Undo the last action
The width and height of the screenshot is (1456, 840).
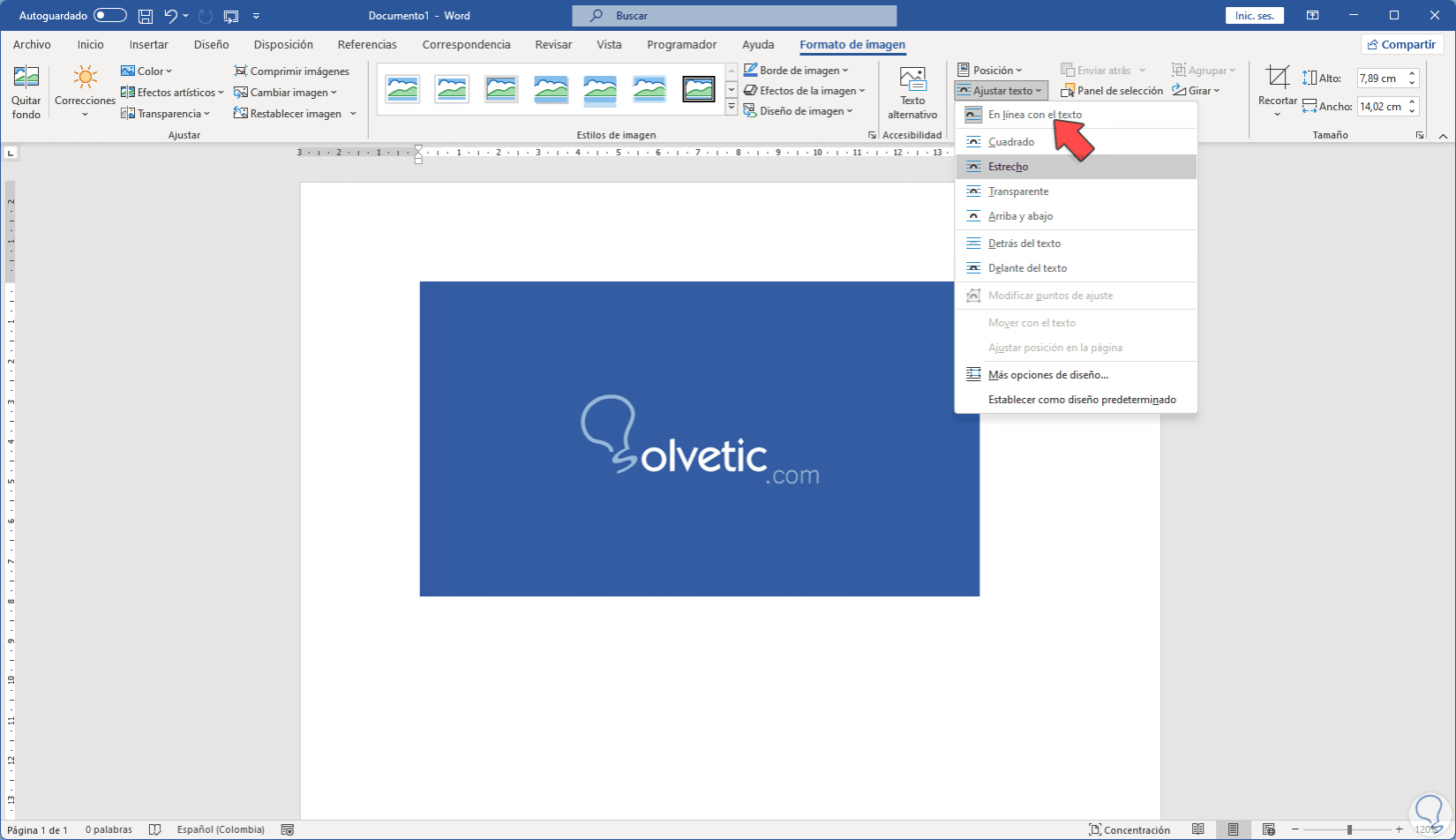(170, 16)
